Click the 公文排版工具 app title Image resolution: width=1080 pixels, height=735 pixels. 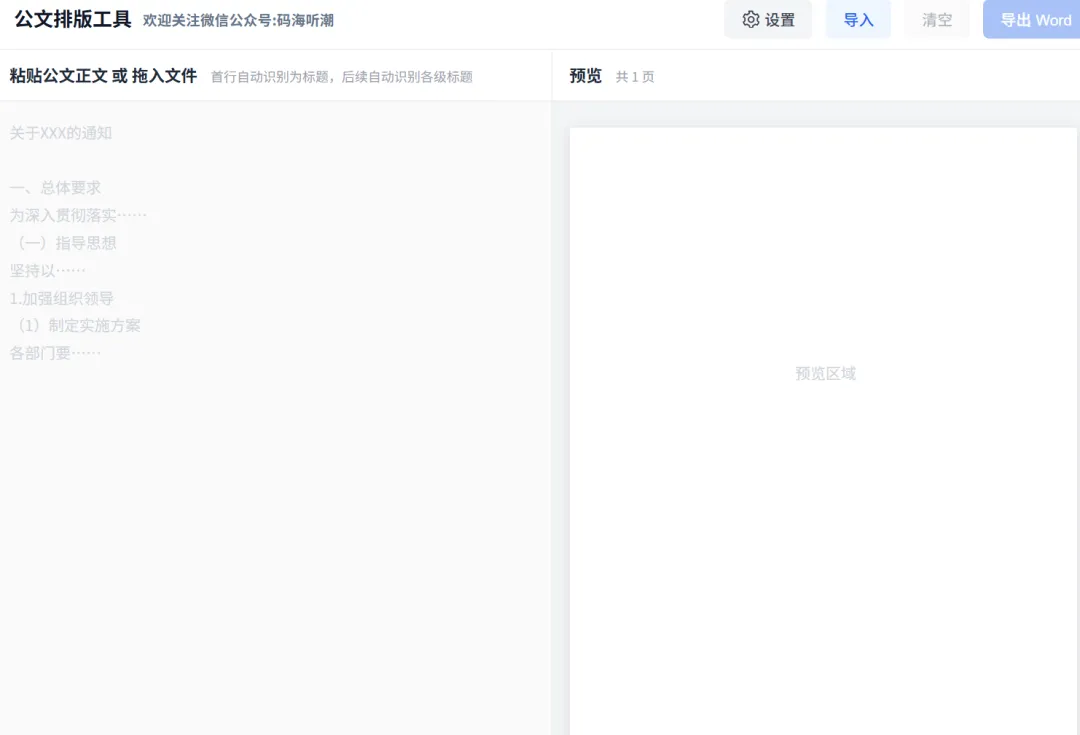click(x=73, y=19)
